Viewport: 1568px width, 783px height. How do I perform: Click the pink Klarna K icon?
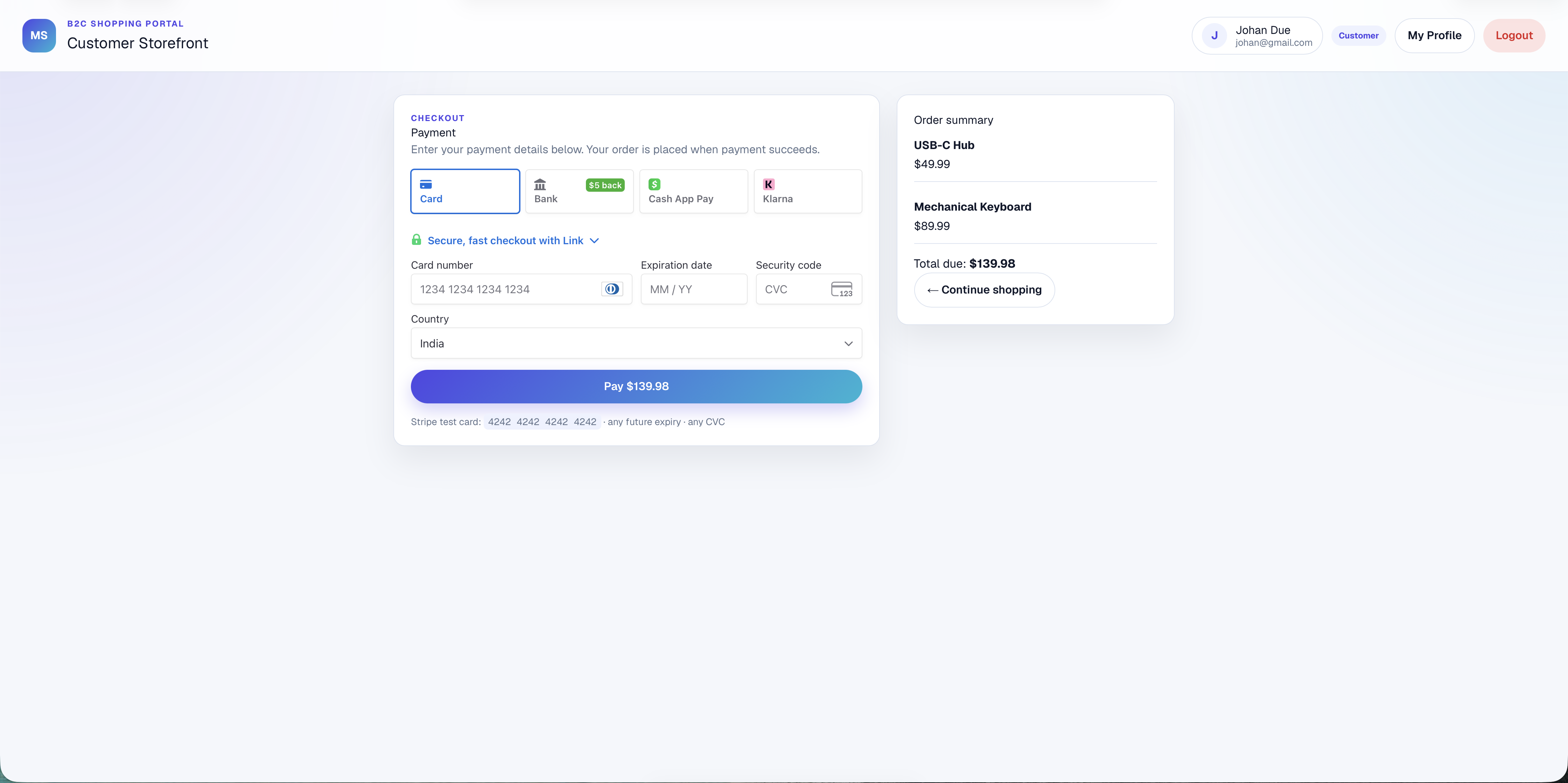tap(769, 184)
